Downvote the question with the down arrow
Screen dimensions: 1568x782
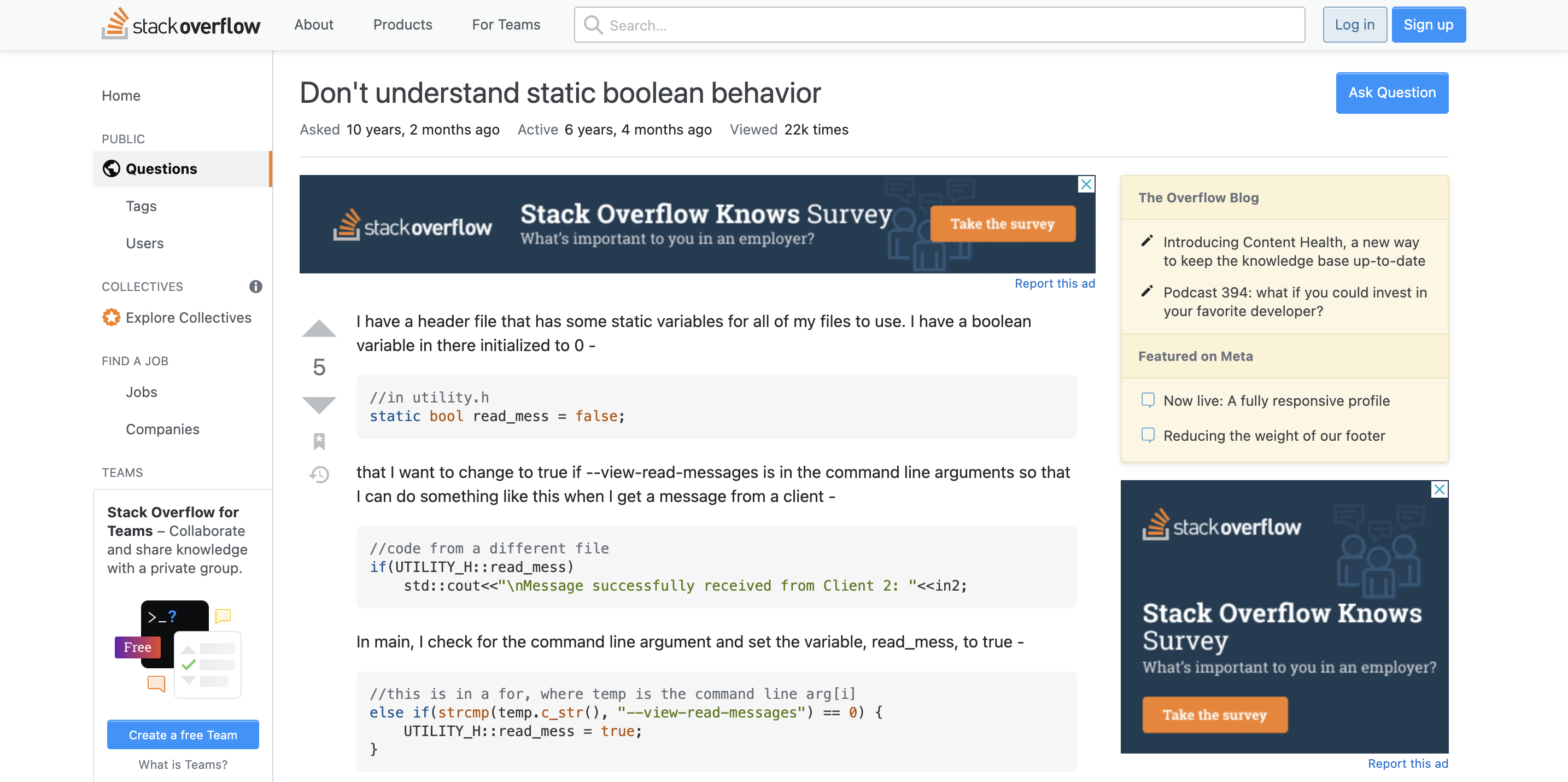(x=319, y=405)
